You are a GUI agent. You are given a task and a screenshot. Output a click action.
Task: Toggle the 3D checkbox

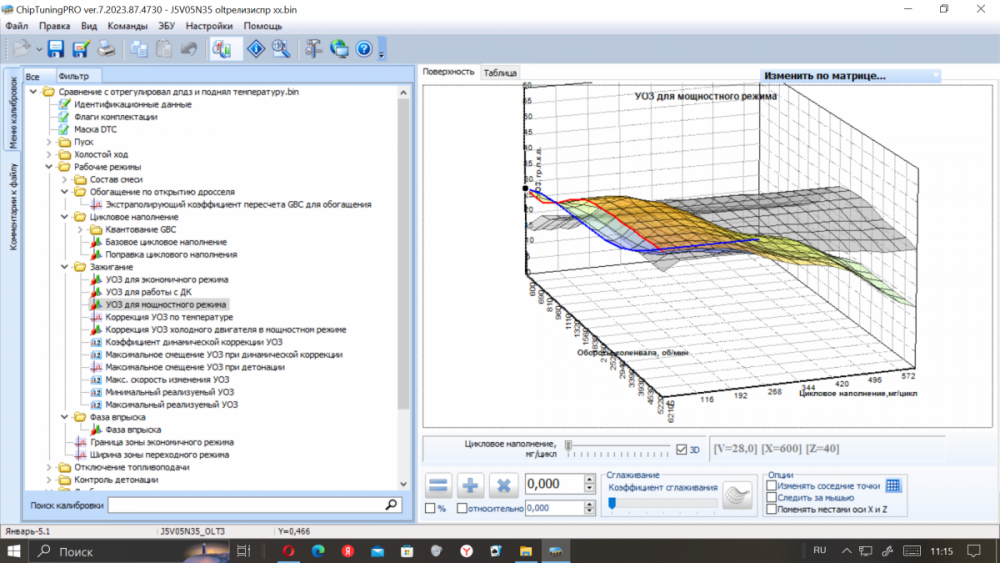pyautogui.click(x=682, y=449)
